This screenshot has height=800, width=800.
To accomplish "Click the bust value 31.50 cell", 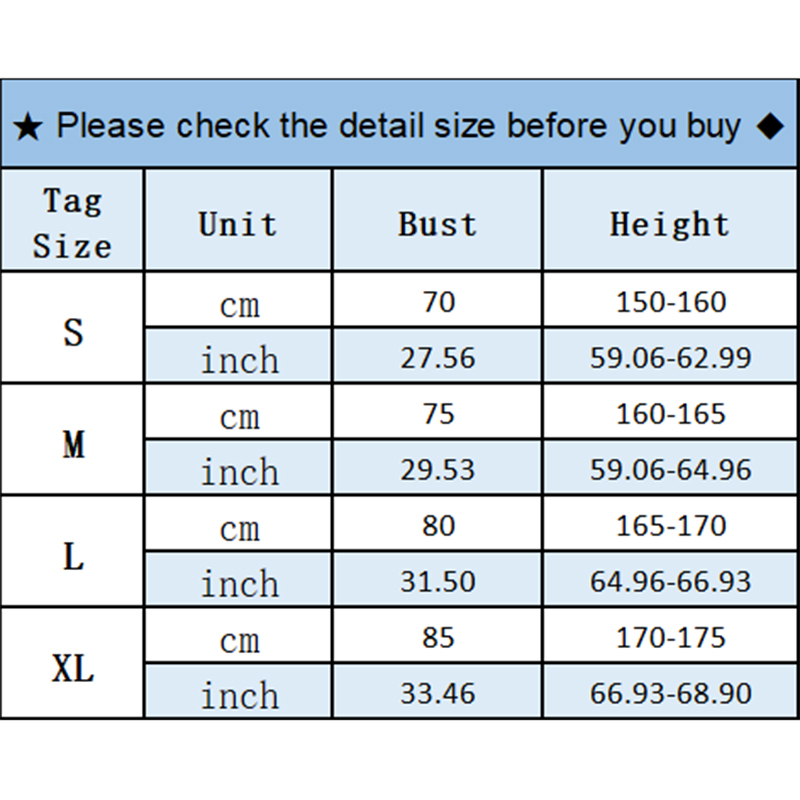I will tap(438, 582).
